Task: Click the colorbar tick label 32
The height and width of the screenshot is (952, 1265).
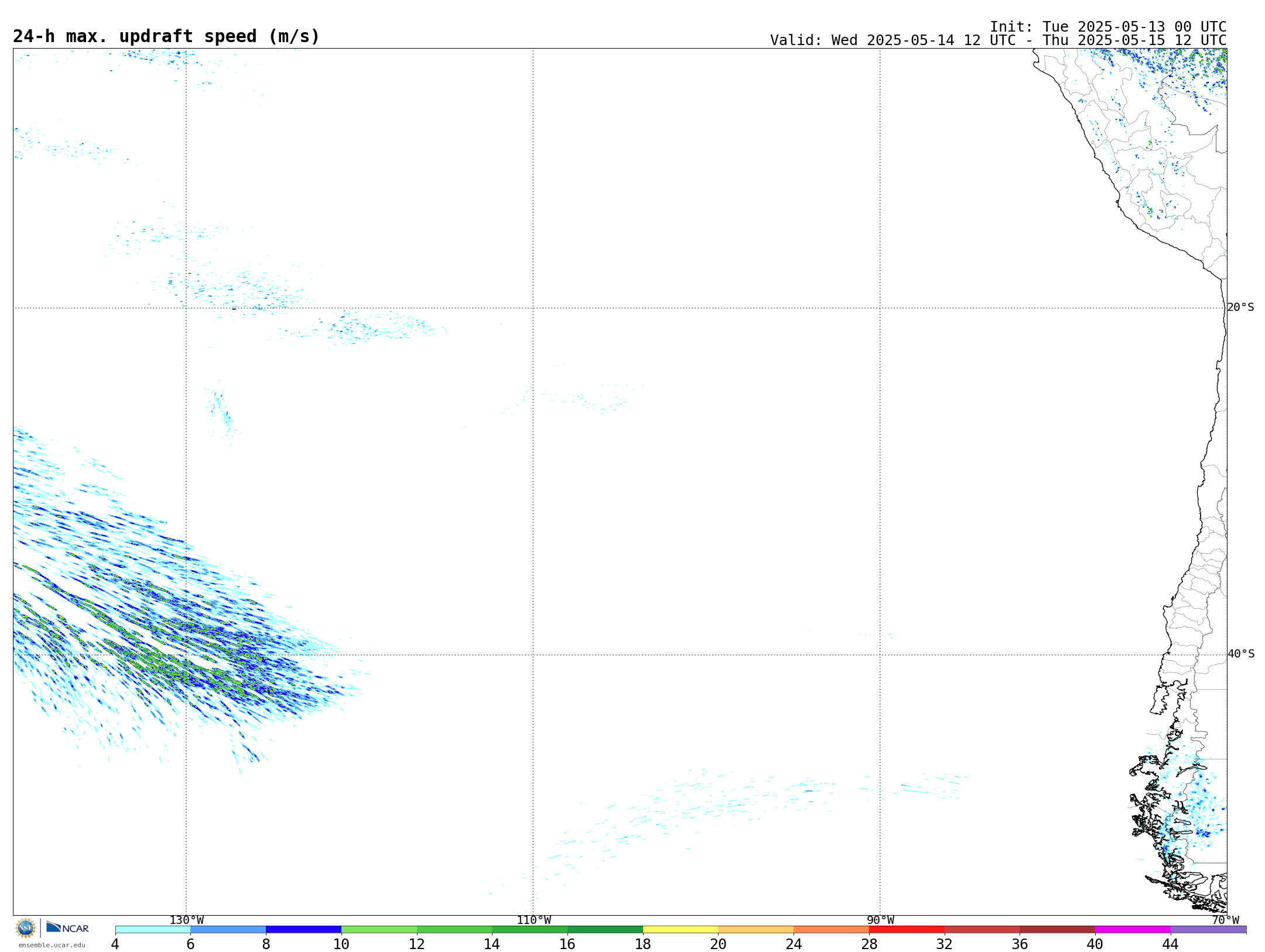Action: point(945,944)
